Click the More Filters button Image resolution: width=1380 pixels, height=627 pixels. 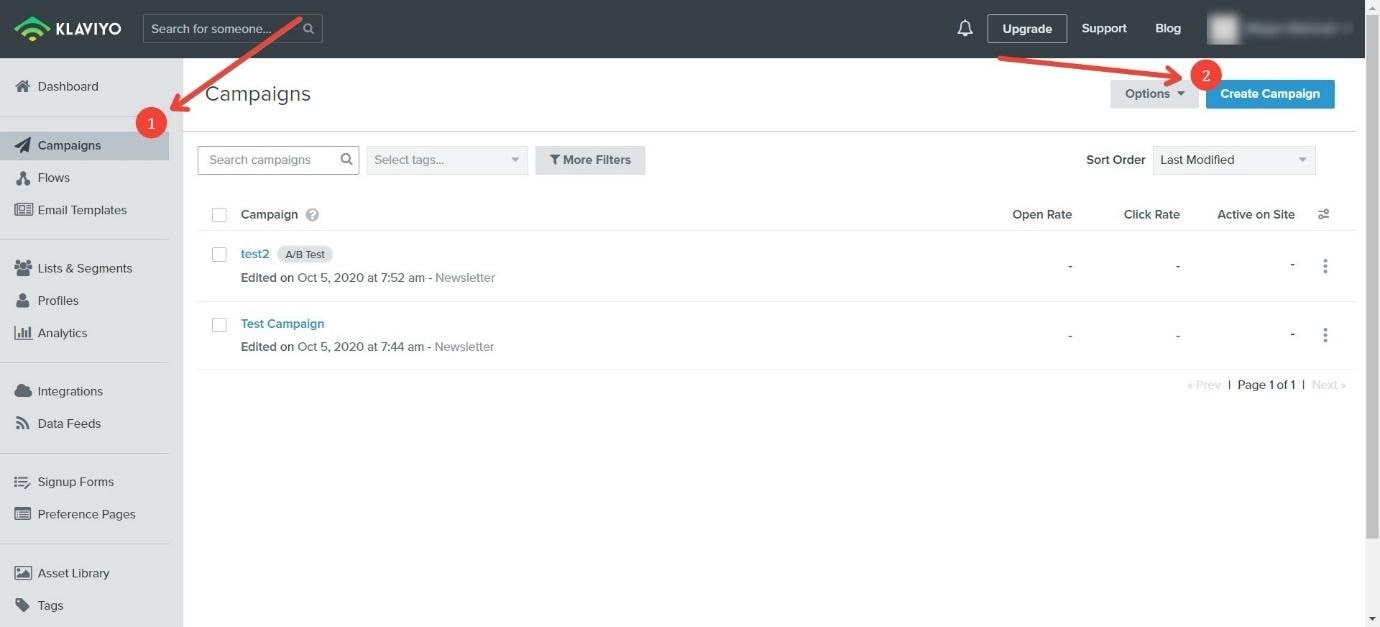pos(590,160)
